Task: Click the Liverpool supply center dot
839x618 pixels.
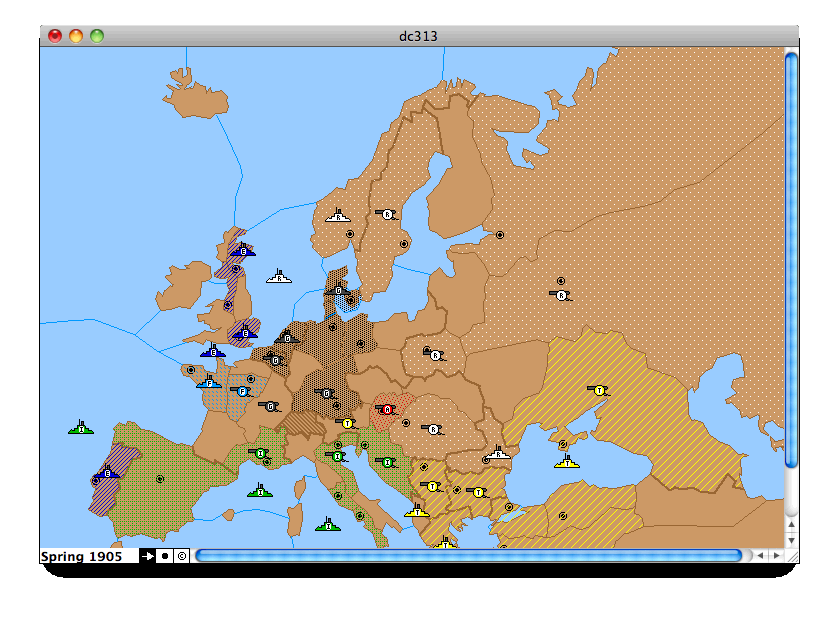Action: [x=228, y=305]
